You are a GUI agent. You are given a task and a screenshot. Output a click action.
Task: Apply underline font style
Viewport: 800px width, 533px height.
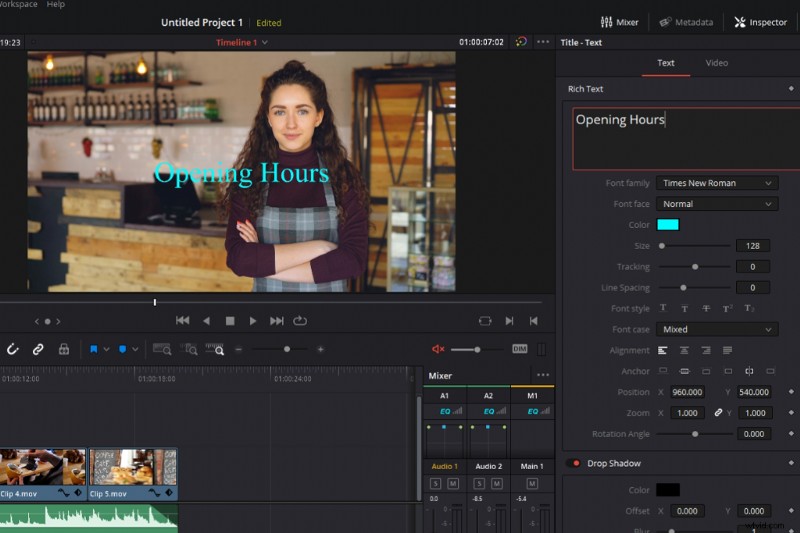coord(663,308)
